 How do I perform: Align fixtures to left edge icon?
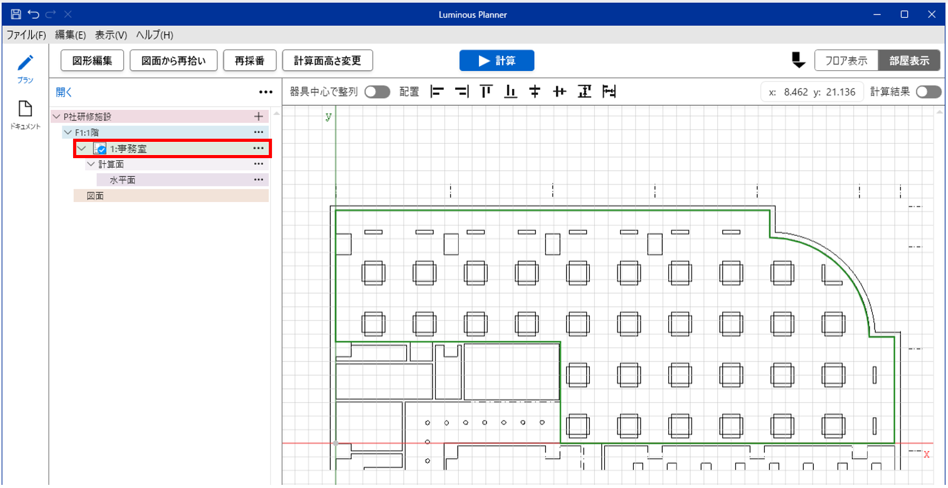point(436,92)
